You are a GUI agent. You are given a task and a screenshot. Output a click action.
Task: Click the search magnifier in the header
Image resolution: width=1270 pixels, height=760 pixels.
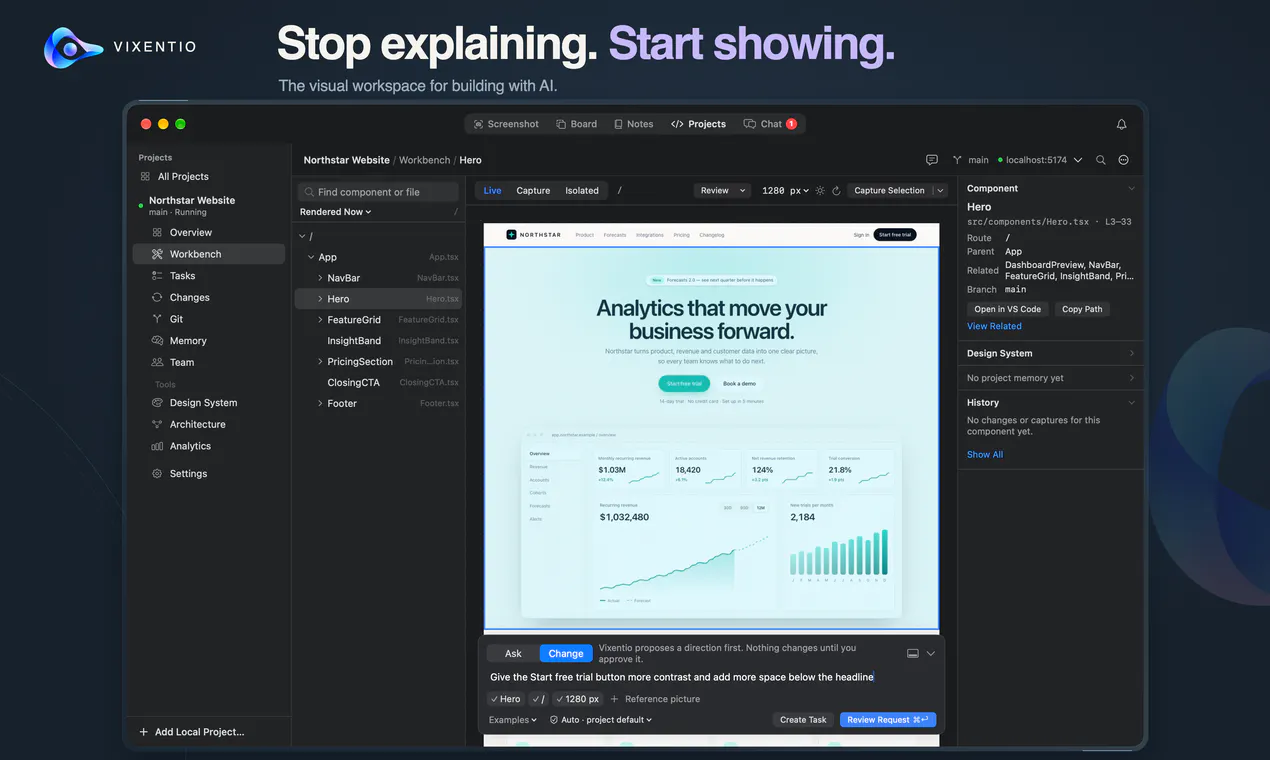tap(1101, 160)
